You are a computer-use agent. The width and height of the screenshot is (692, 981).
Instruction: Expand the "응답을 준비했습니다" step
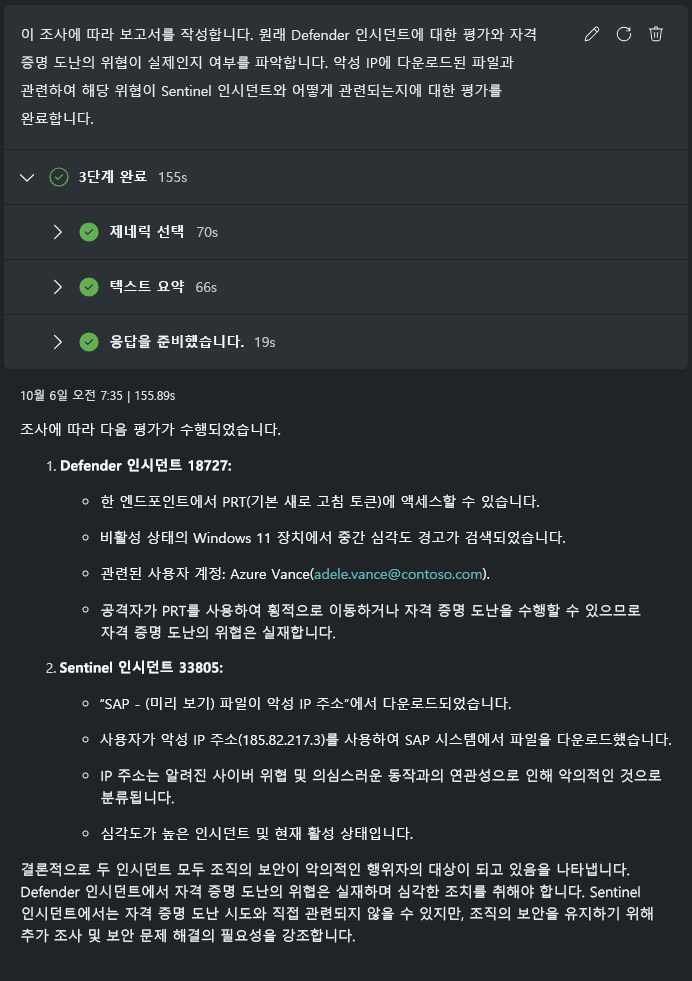click(x=58, y=342)
